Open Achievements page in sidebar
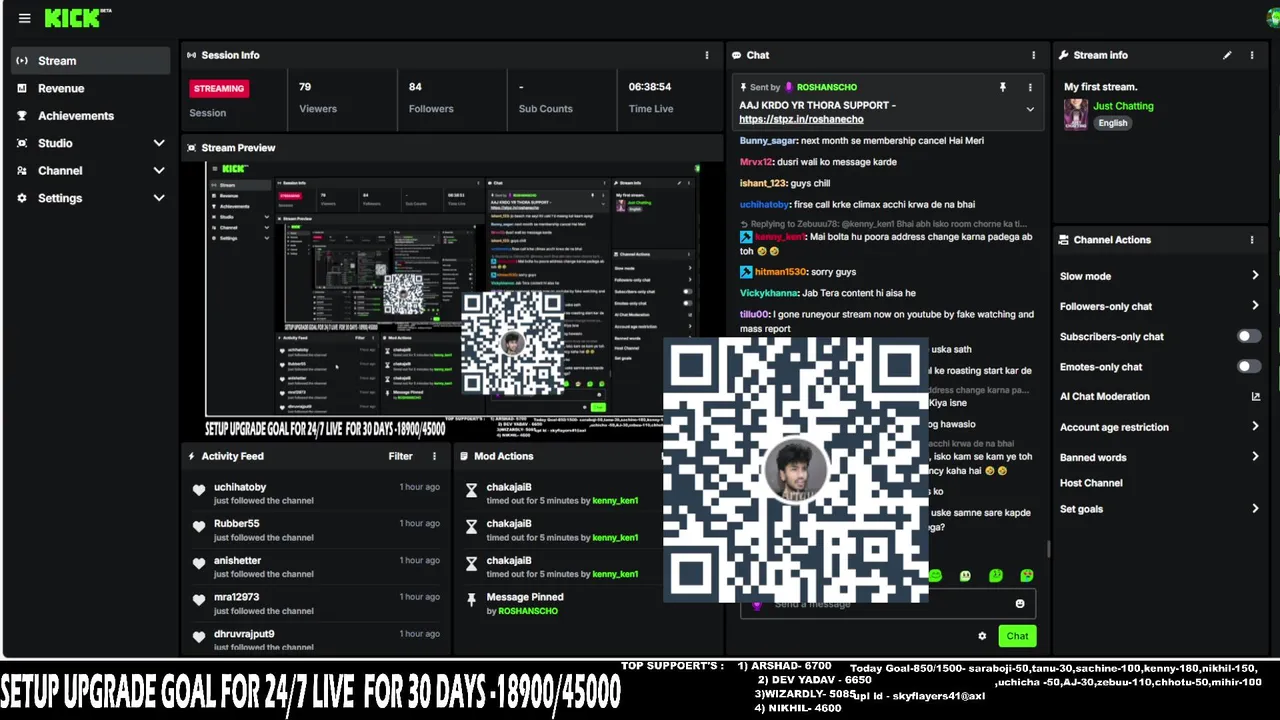This screenshot has width=1280, height=720. pos(76,116)
